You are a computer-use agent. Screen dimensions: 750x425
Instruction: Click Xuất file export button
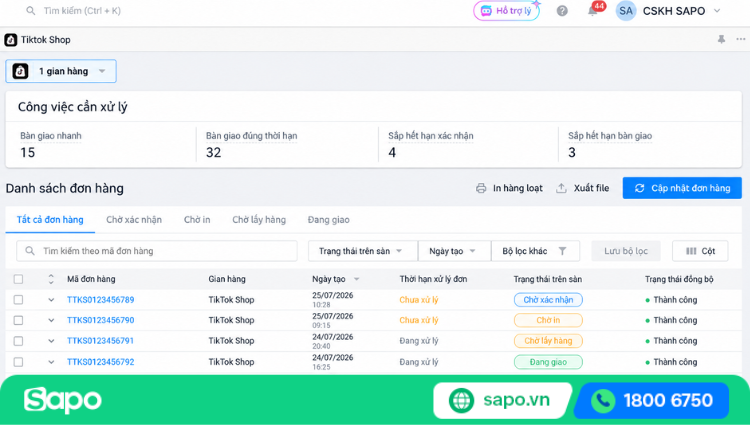coord(583,188)
